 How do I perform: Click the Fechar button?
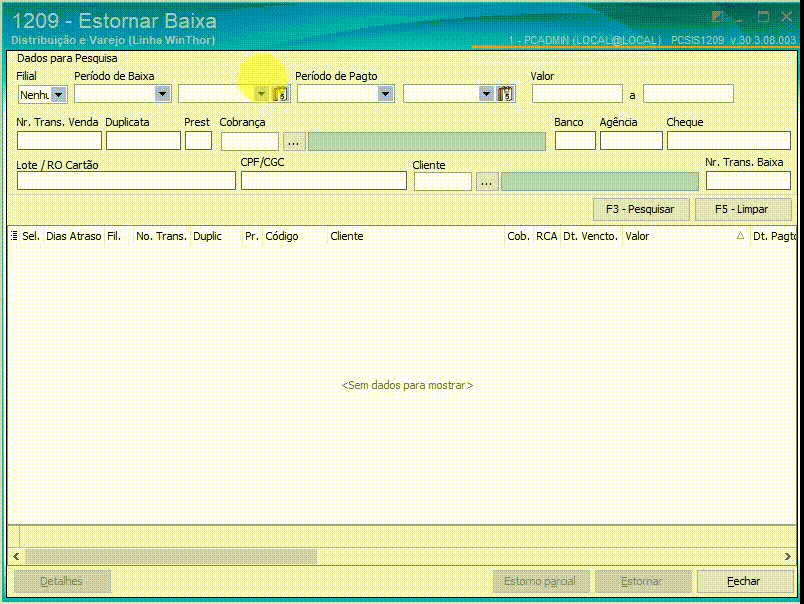(x=744, y=581)
